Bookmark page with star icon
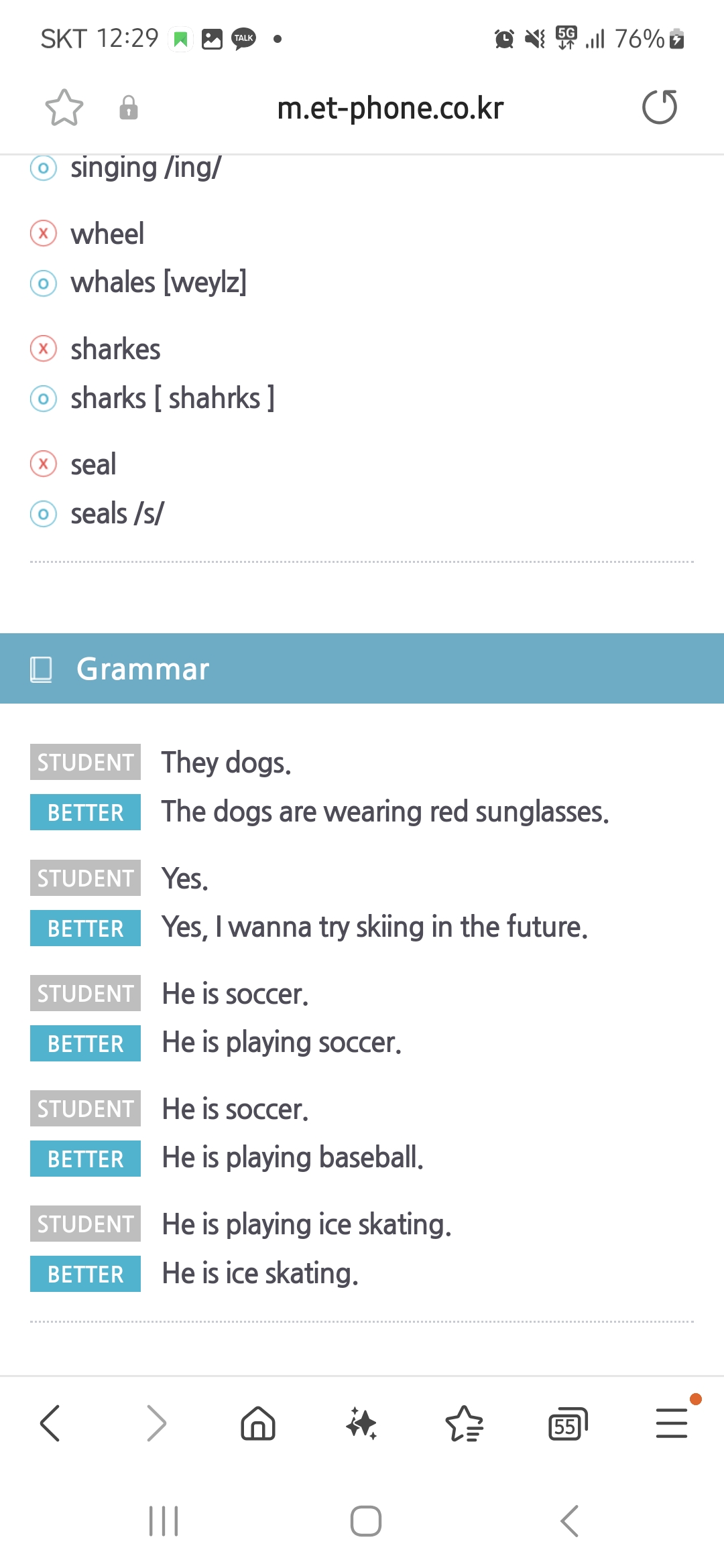Screen dimensions: 724x1568 click(64, 108)
